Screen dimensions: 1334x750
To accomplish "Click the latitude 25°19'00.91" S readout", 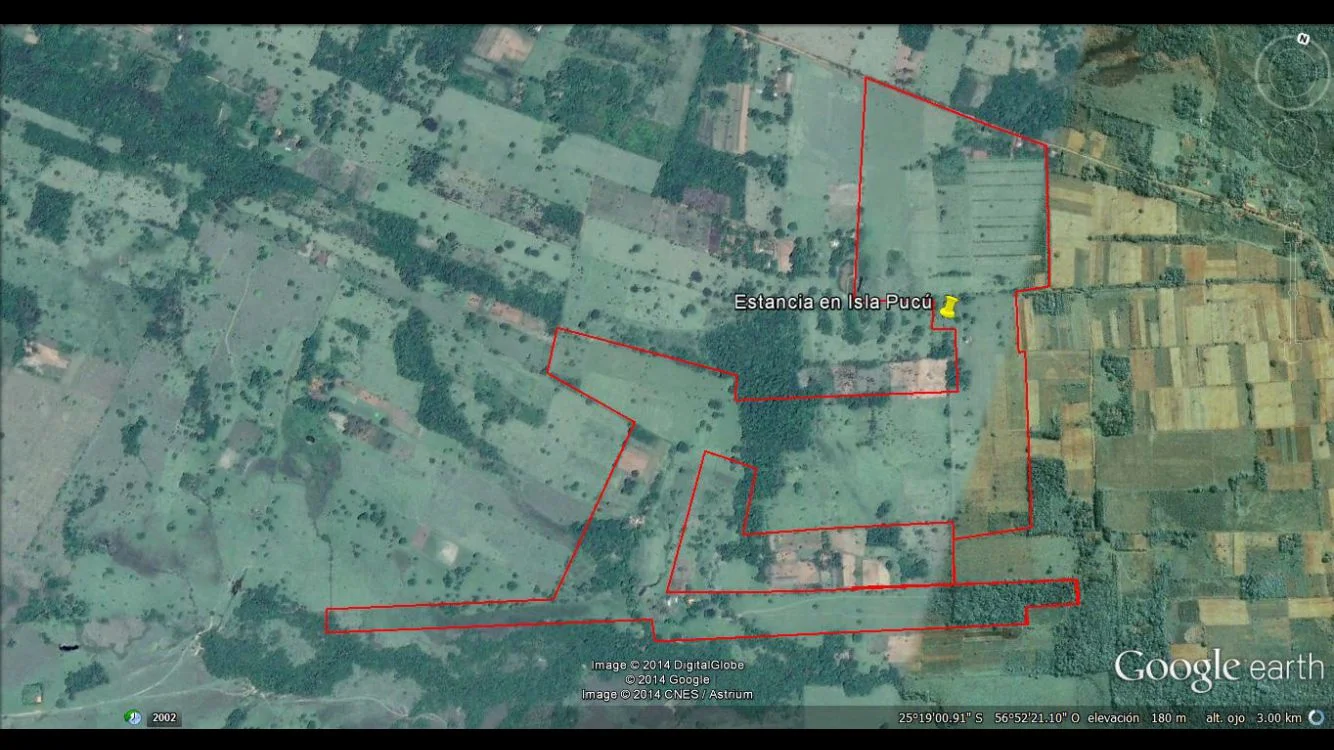I will (x=941, y=718).
